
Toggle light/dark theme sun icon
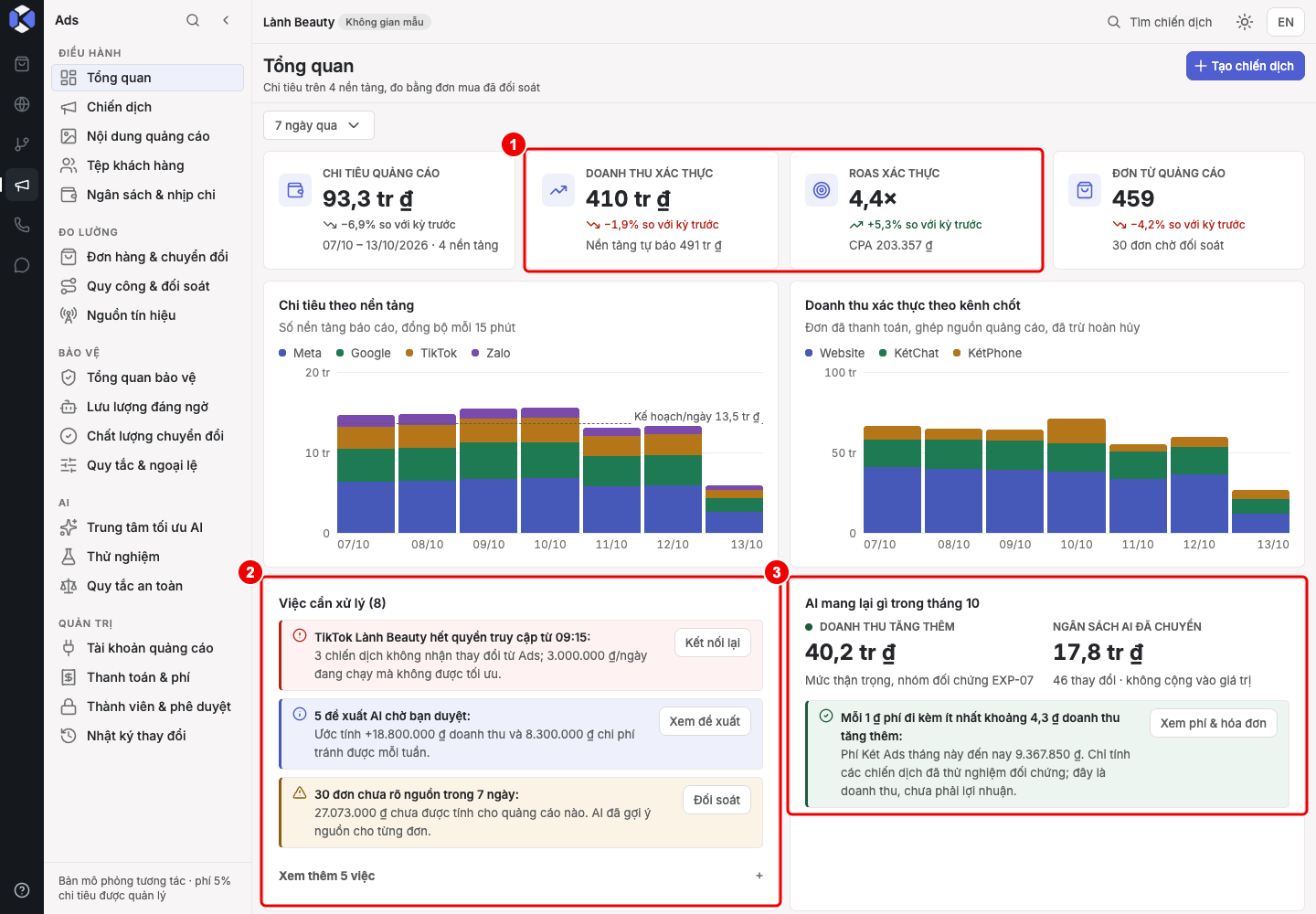coord(1245,22)
